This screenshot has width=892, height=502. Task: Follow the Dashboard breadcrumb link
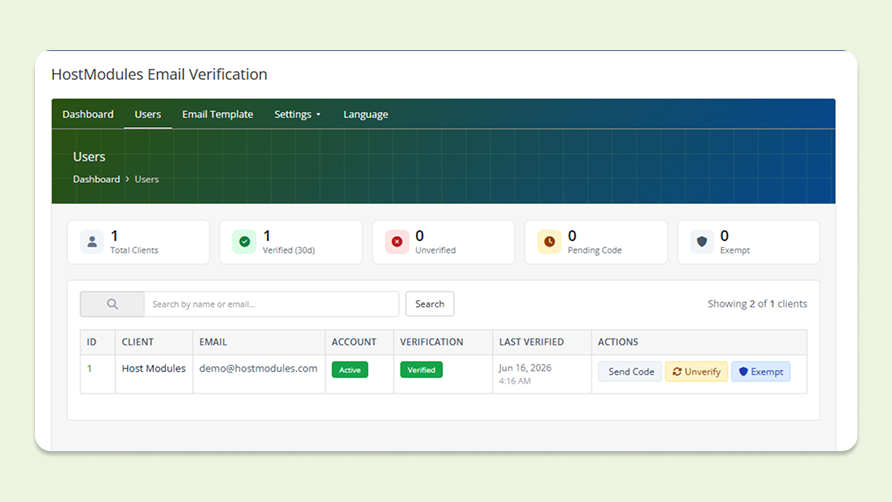[x=96, y=179]
